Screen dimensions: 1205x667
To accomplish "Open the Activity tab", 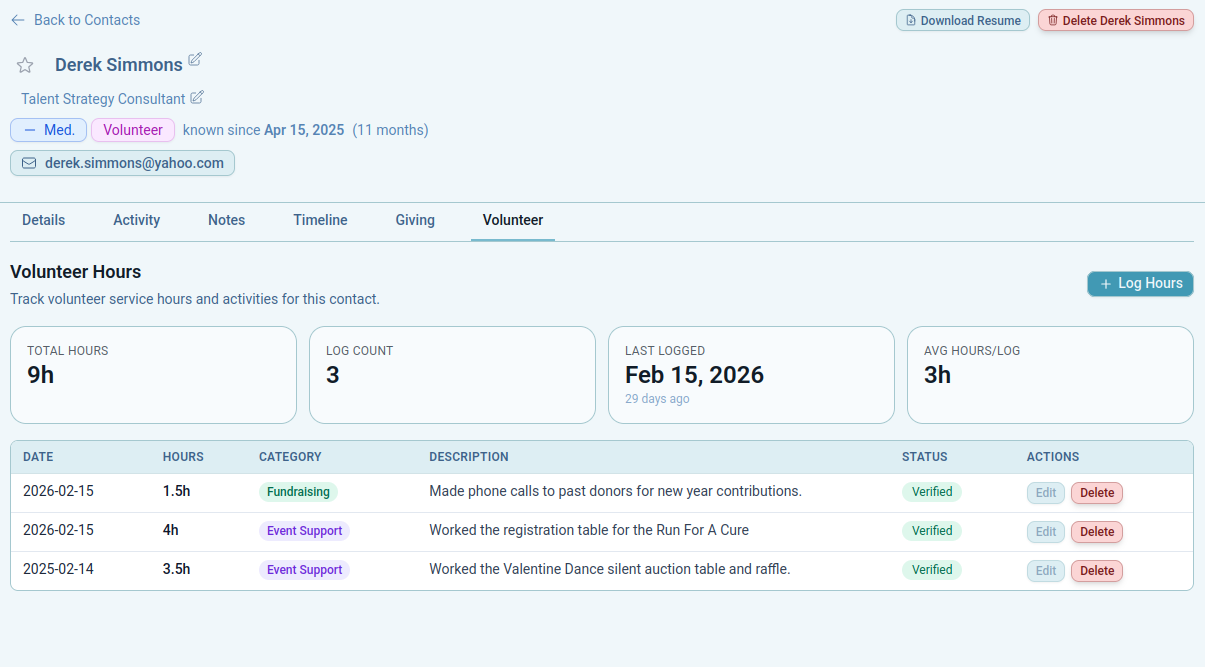I will (136, 220).
